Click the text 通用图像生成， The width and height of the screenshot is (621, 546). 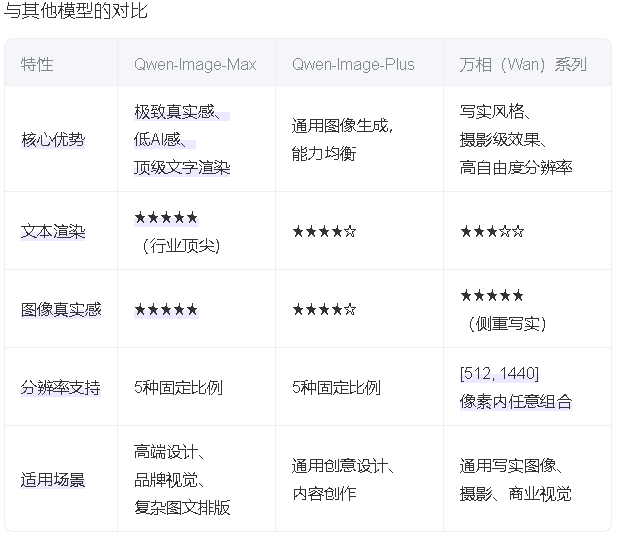click(x=342, y=126)
